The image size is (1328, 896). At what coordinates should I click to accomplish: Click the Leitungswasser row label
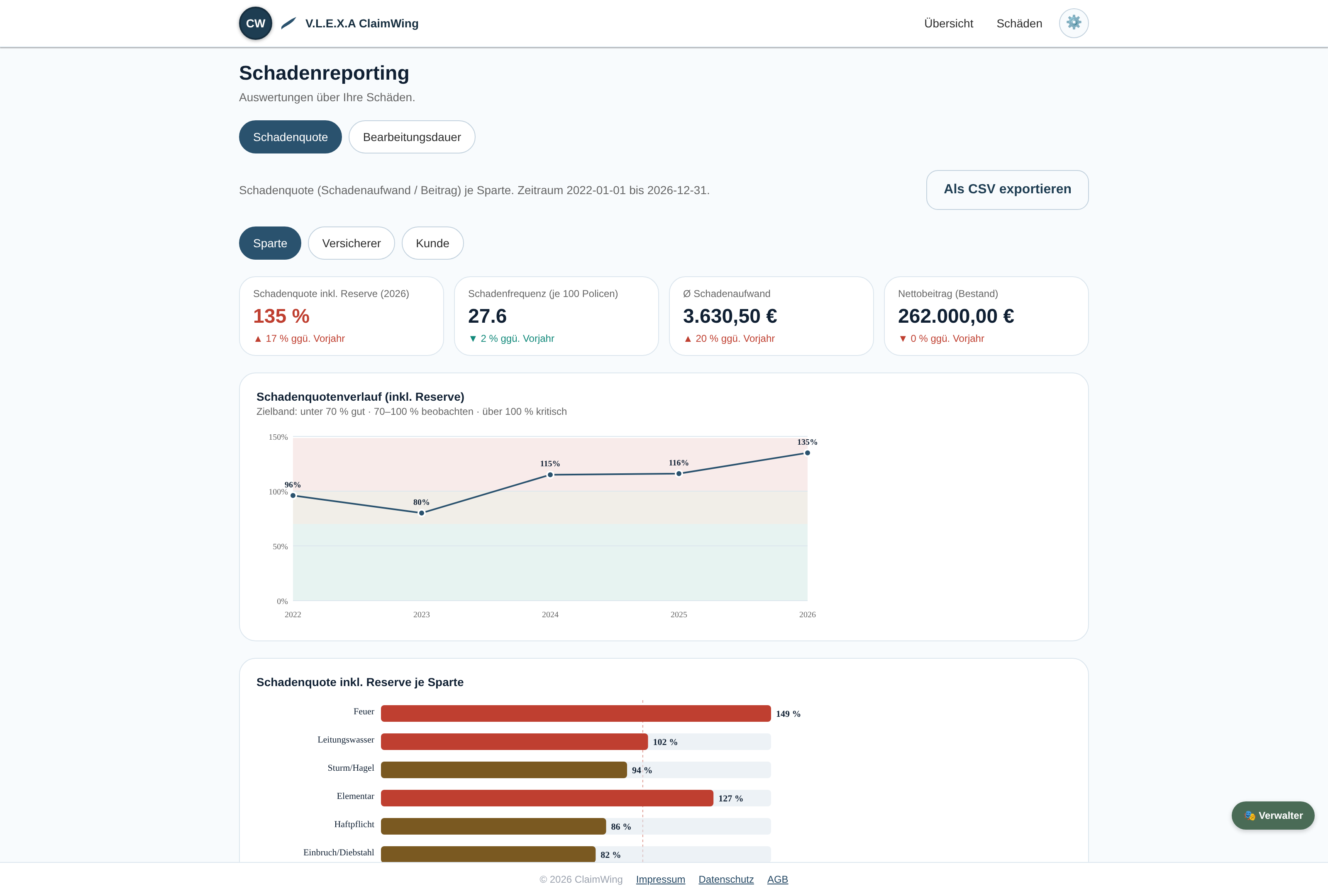(346, 740)
